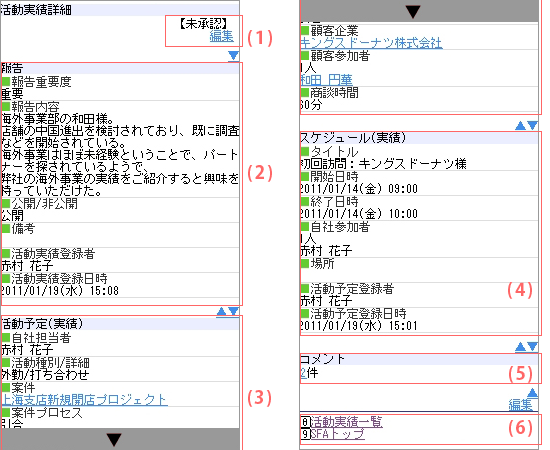Click the 公開 value under 公開/非公開
The width and height of the screenshot is (550, 450).
[12, 216]
